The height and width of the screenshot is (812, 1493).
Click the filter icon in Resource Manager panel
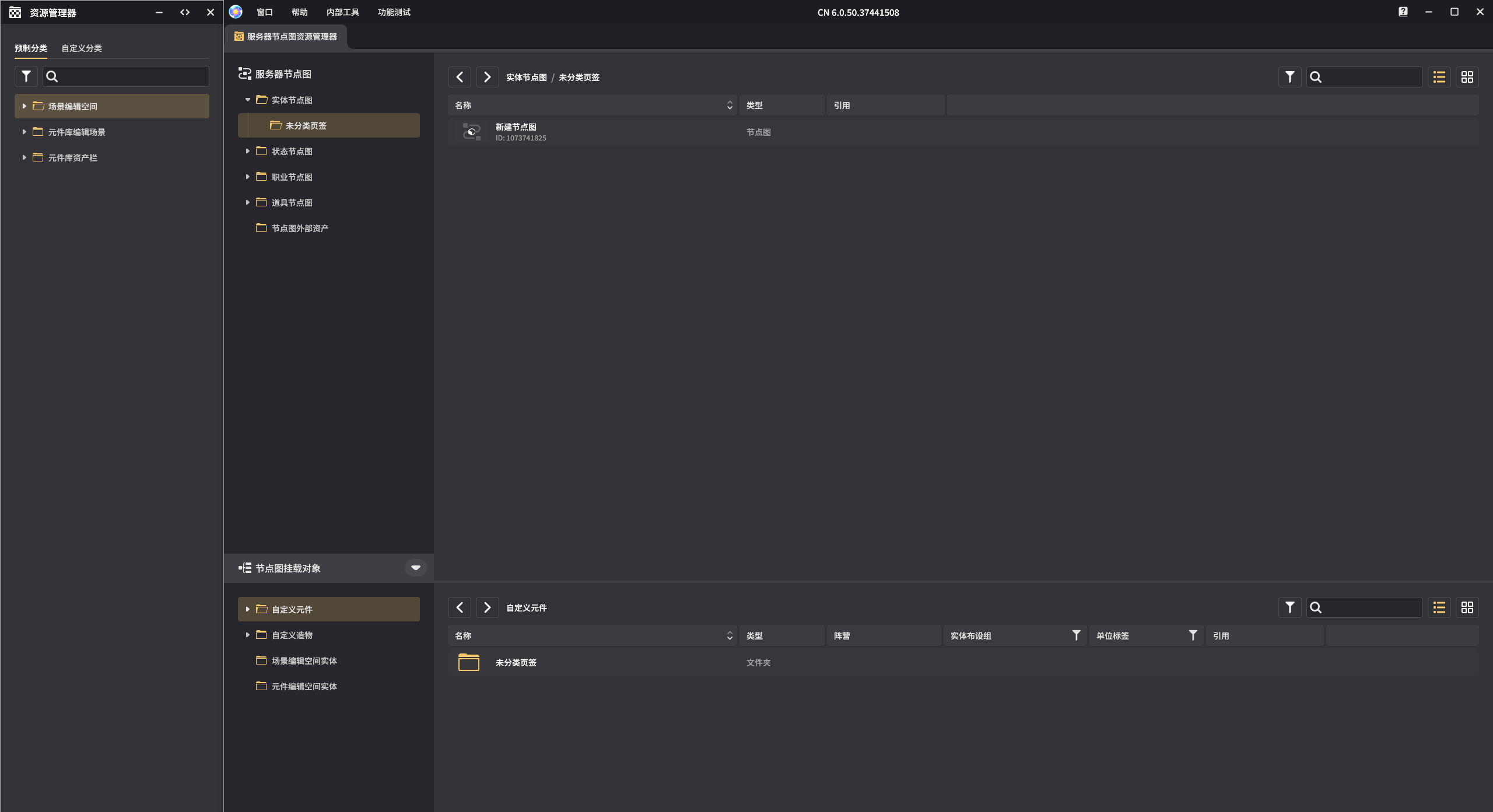pyautogui.click(x=26, y=76)
